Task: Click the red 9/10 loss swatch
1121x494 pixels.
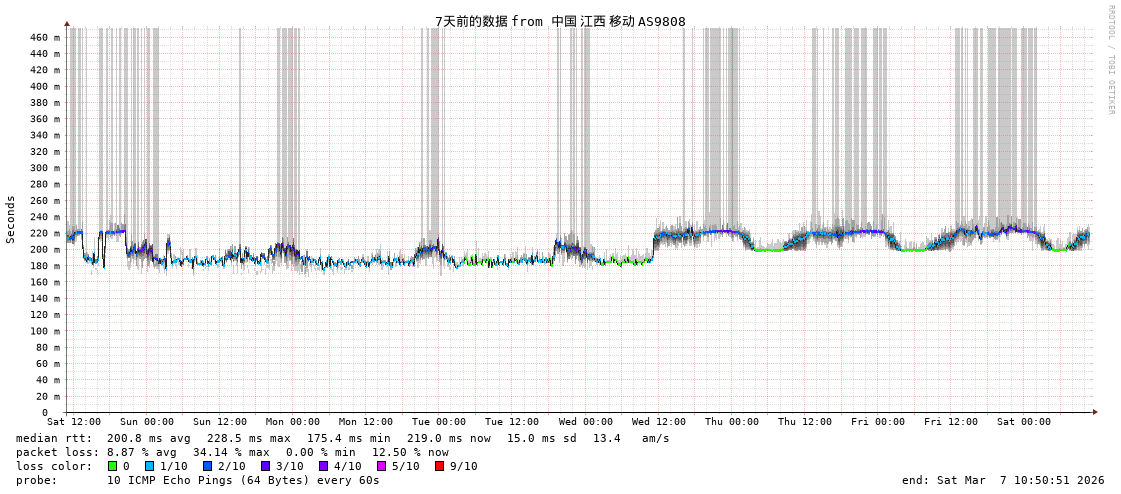Action: [440, 466]
